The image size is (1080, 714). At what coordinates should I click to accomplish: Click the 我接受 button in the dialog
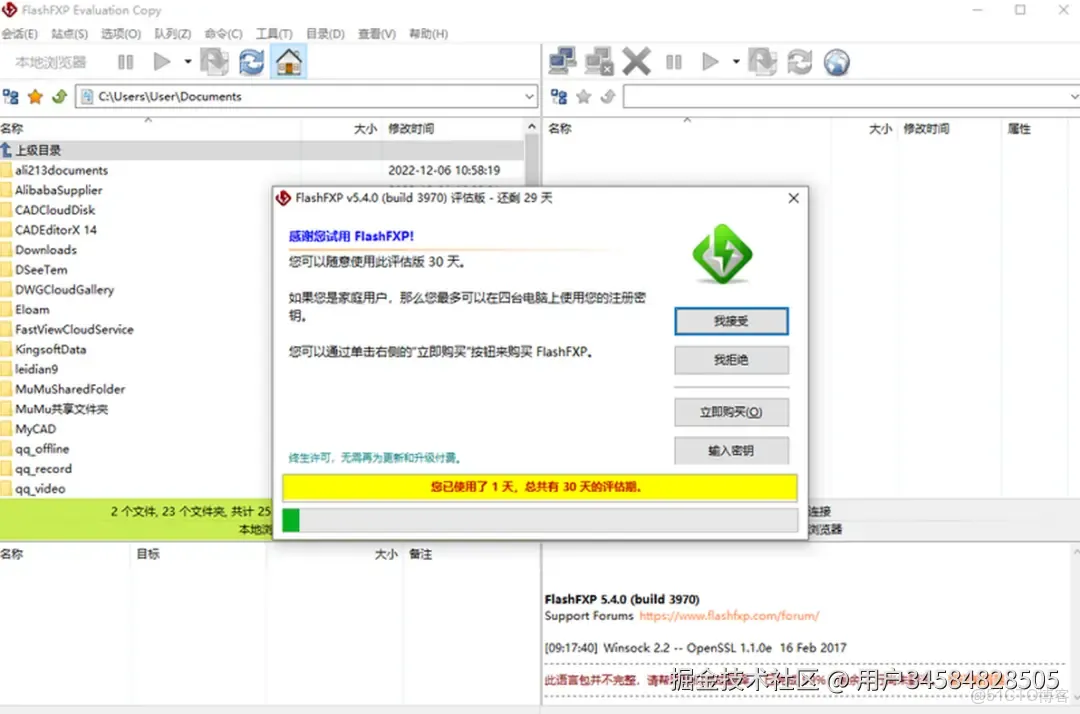(x=731, y=321)
